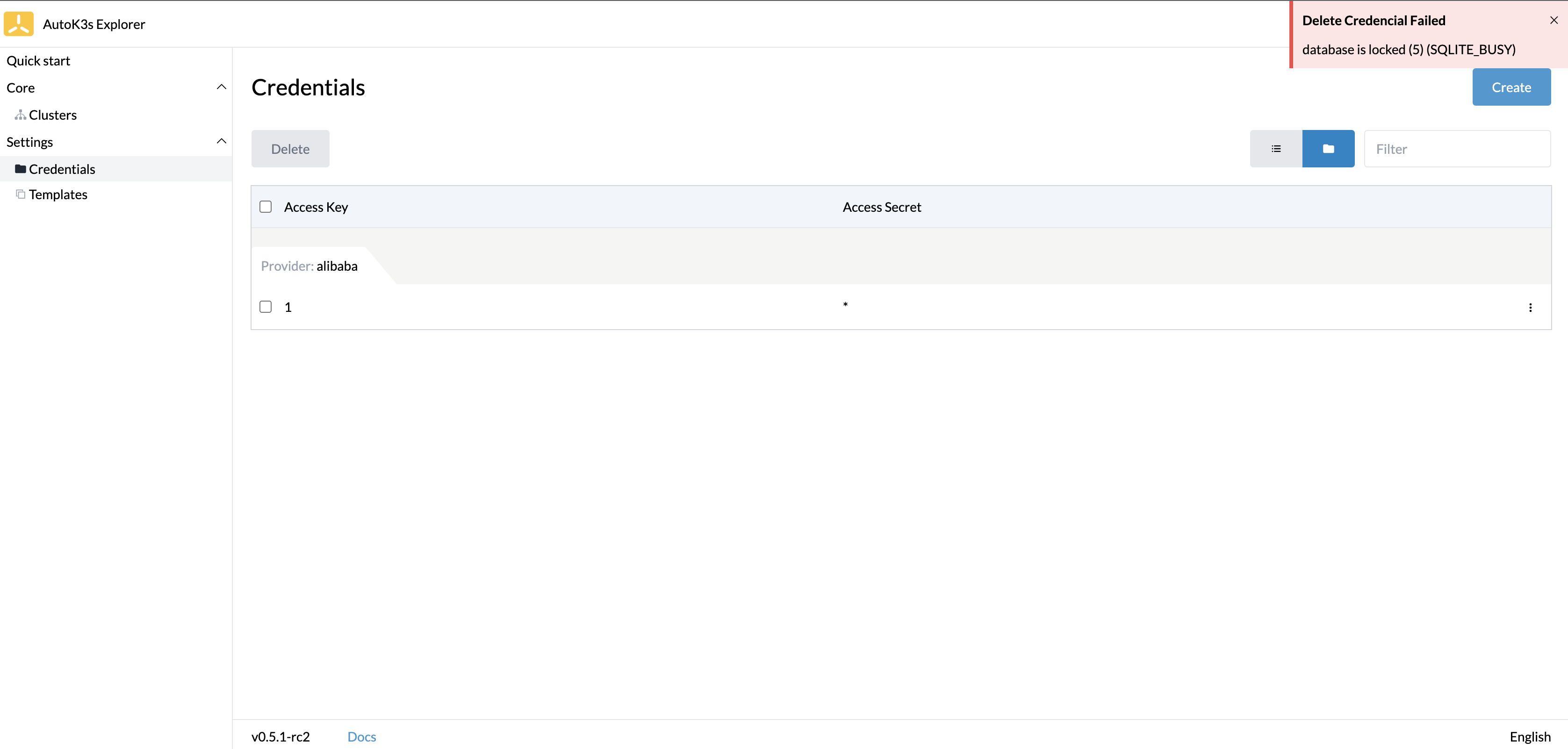The image size is (1568, 749).
Task: Click the Templates copy icon in sidebar
Action: [20, 194]
